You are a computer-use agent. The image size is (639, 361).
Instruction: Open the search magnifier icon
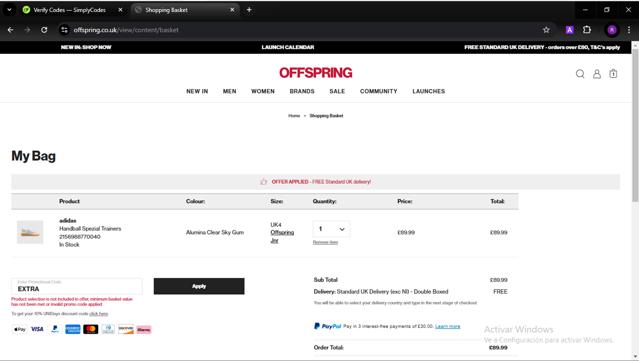(x=580, y=74)
